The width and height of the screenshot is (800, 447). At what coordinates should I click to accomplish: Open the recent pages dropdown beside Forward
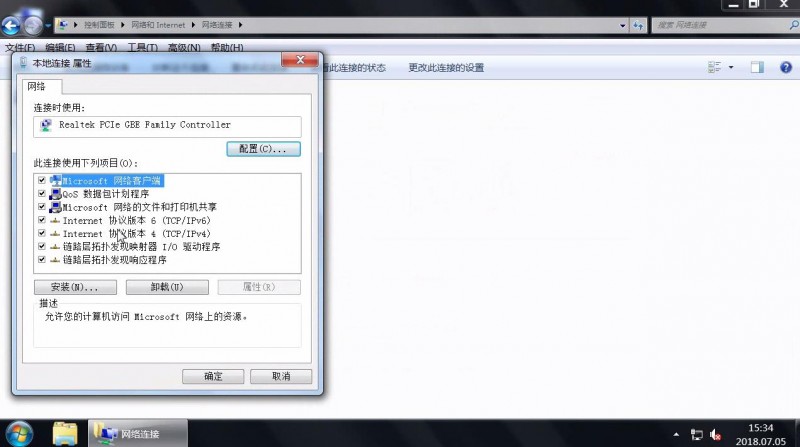click(x=48, y=25)
